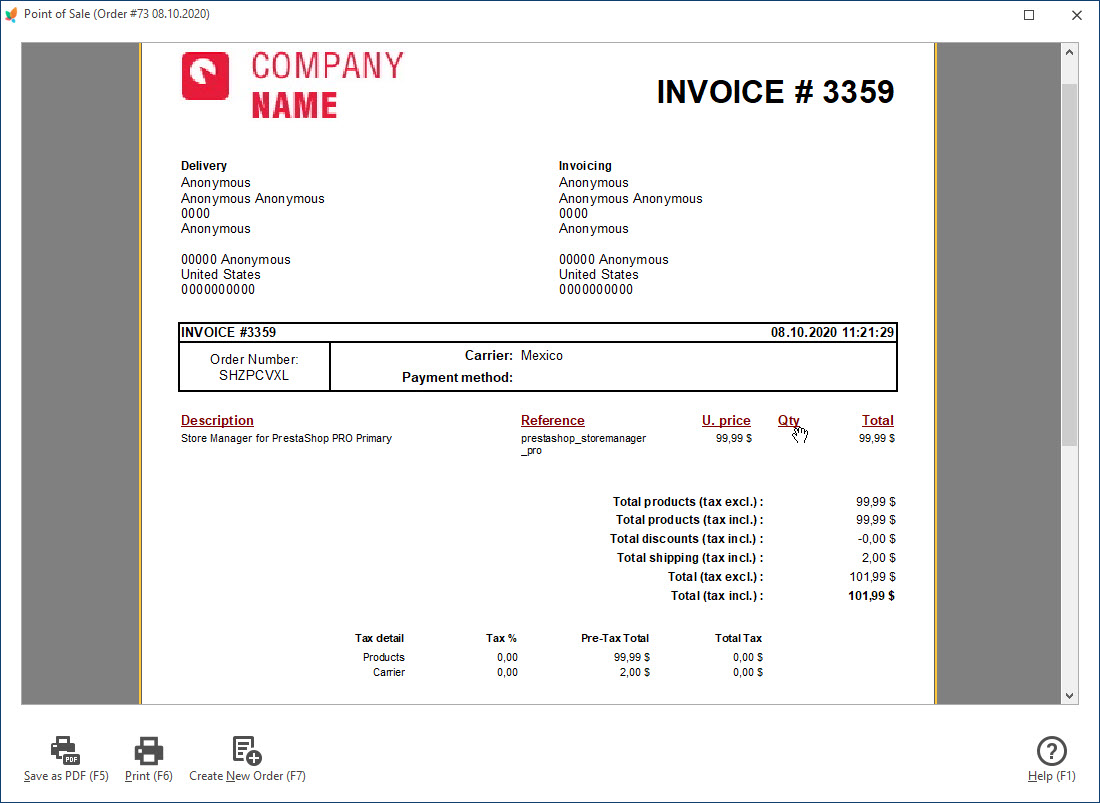Click scrollbar up arrow in invoice preview
The image size is (1100, 803).
coord(1069,52)
